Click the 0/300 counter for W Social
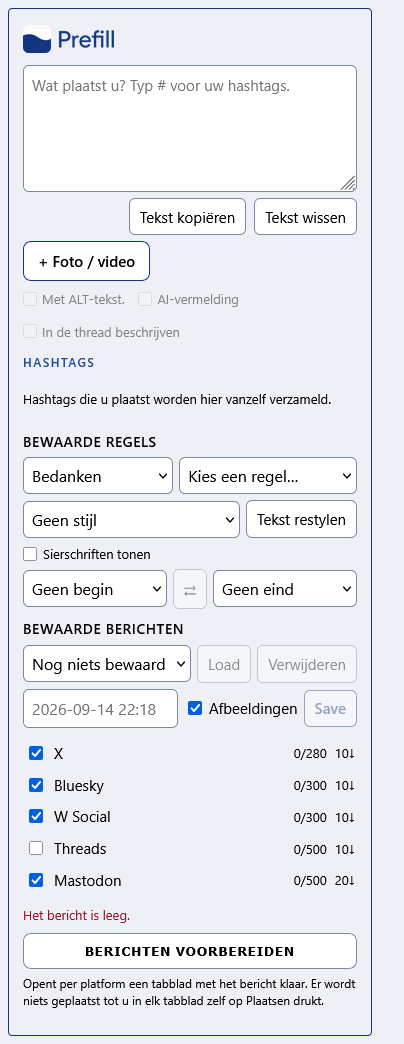The image size is (404, 1044). coord(310,817)
